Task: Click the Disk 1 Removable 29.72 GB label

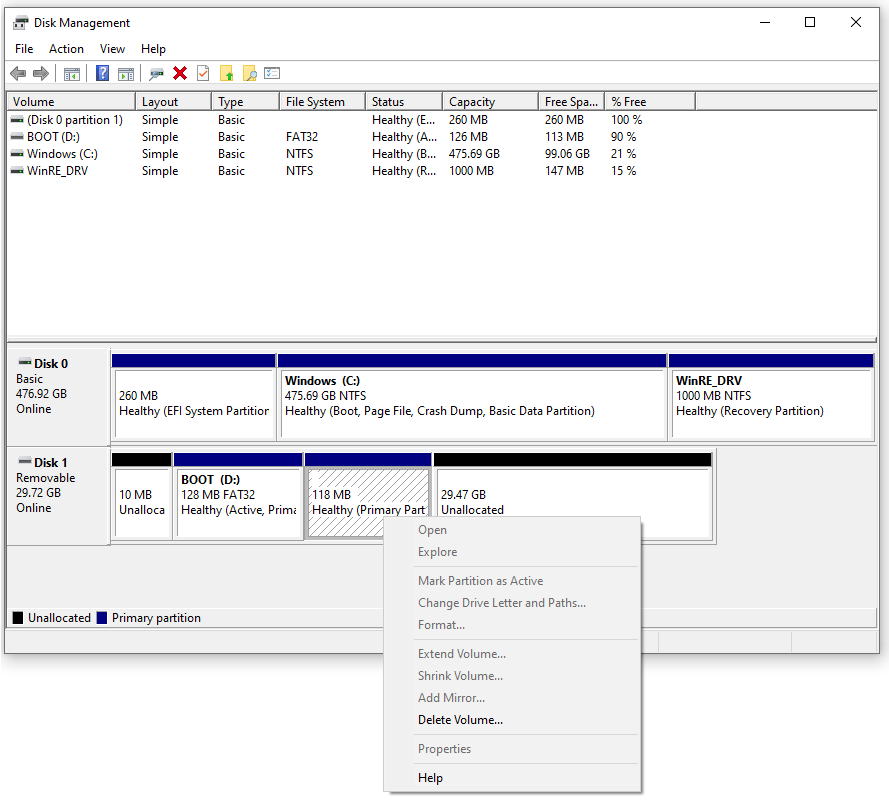Action: (58, 496)
